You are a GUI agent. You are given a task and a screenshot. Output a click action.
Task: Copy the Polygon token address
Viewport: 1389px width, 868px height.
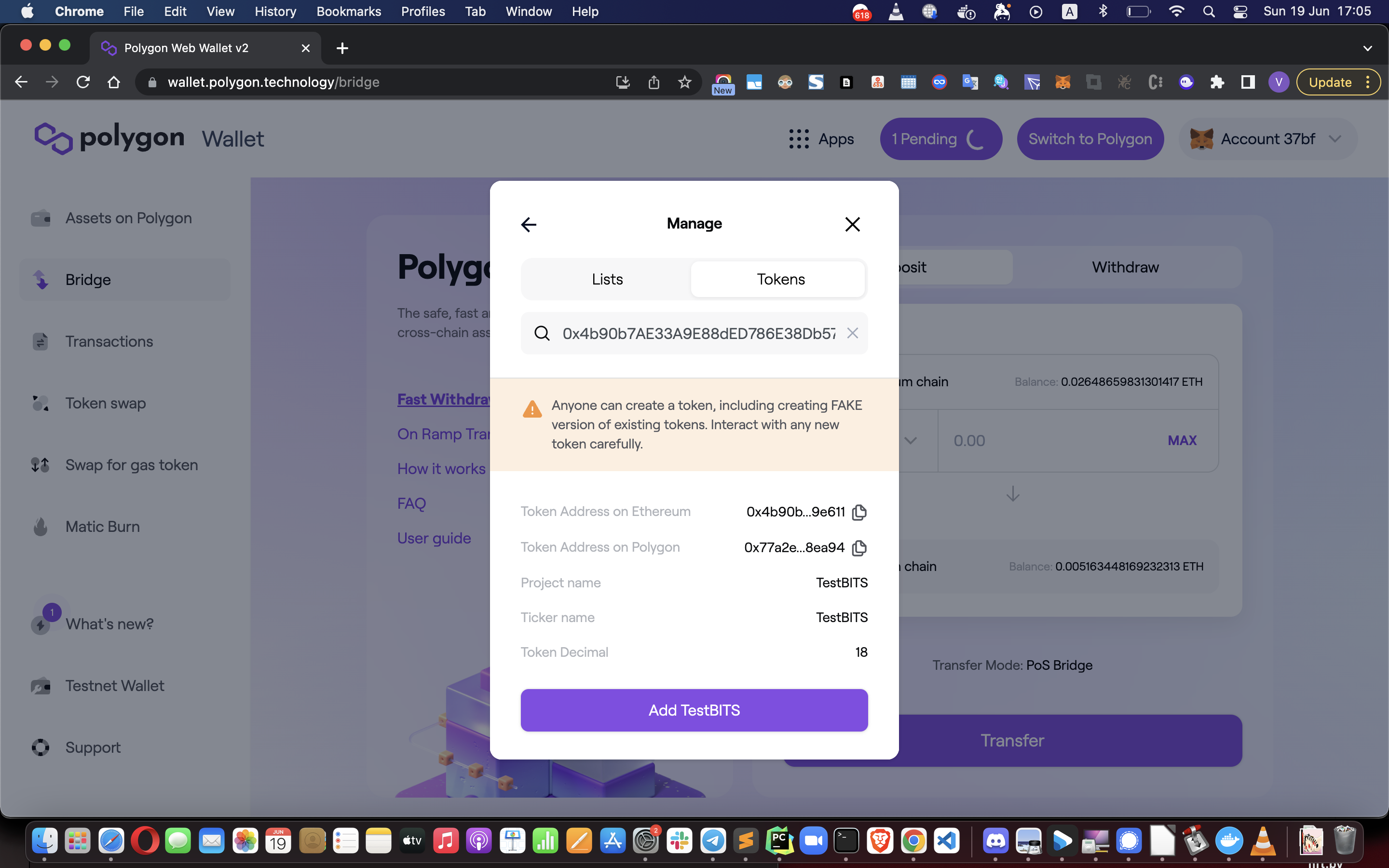859,548
